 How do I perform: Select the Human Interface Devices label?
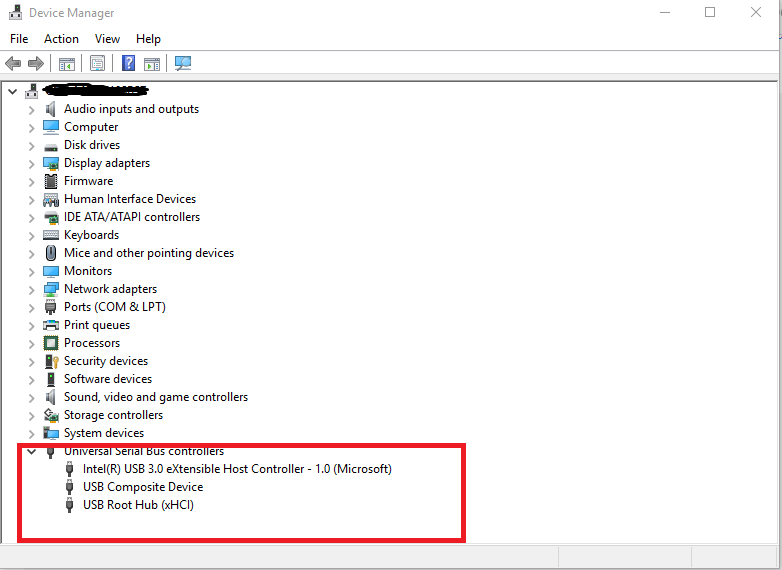click(x=130, y=199)
